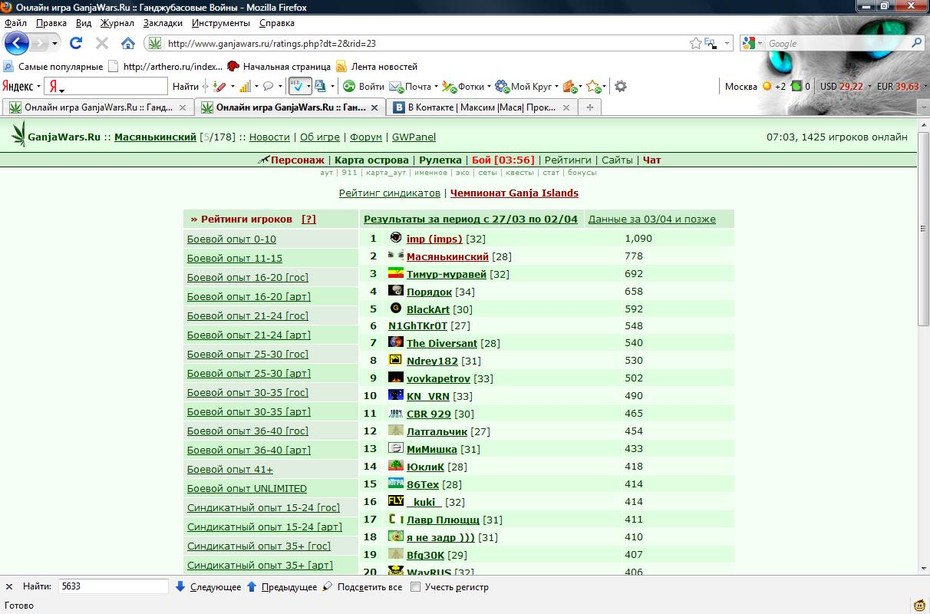930x614 pixels.
Task: Open the Закладки menu
Action: point(163,23)
